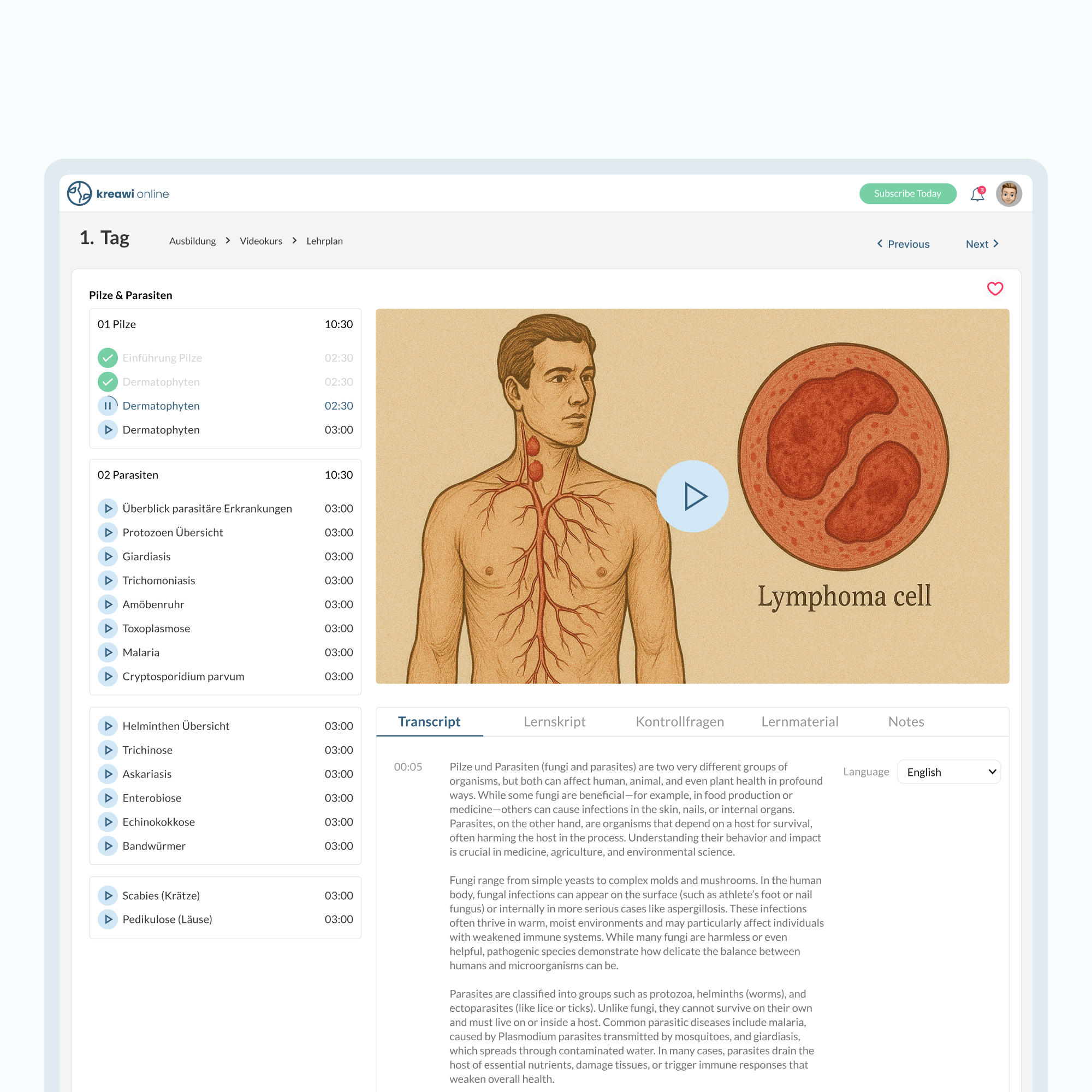The image size is (1092, 1092).
Task: Play the Trichinose lesson icon
Action: (108, 750)
